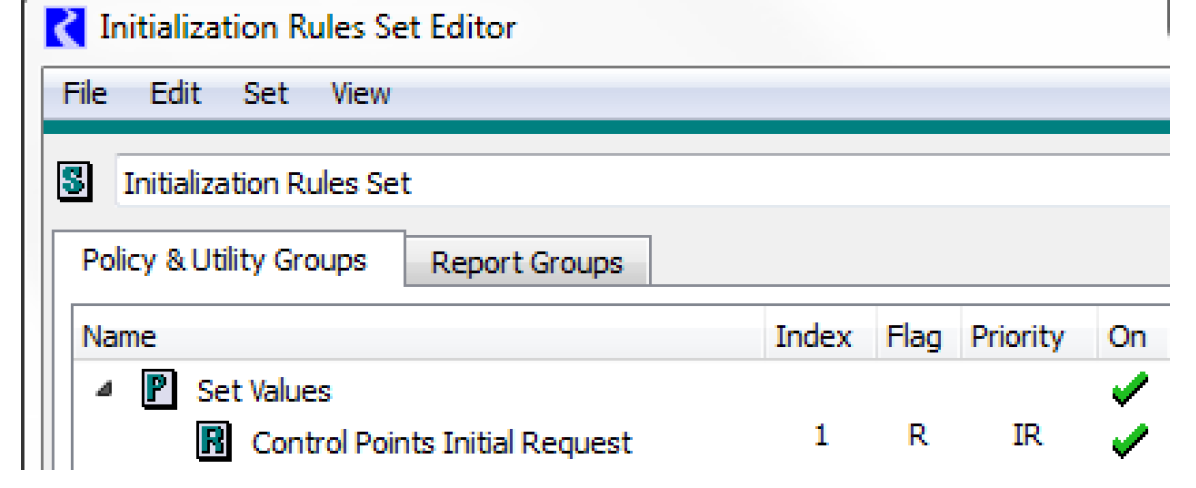
Task: Select the Policy & Utility Groups tab
Action: [x=224, y=261]
